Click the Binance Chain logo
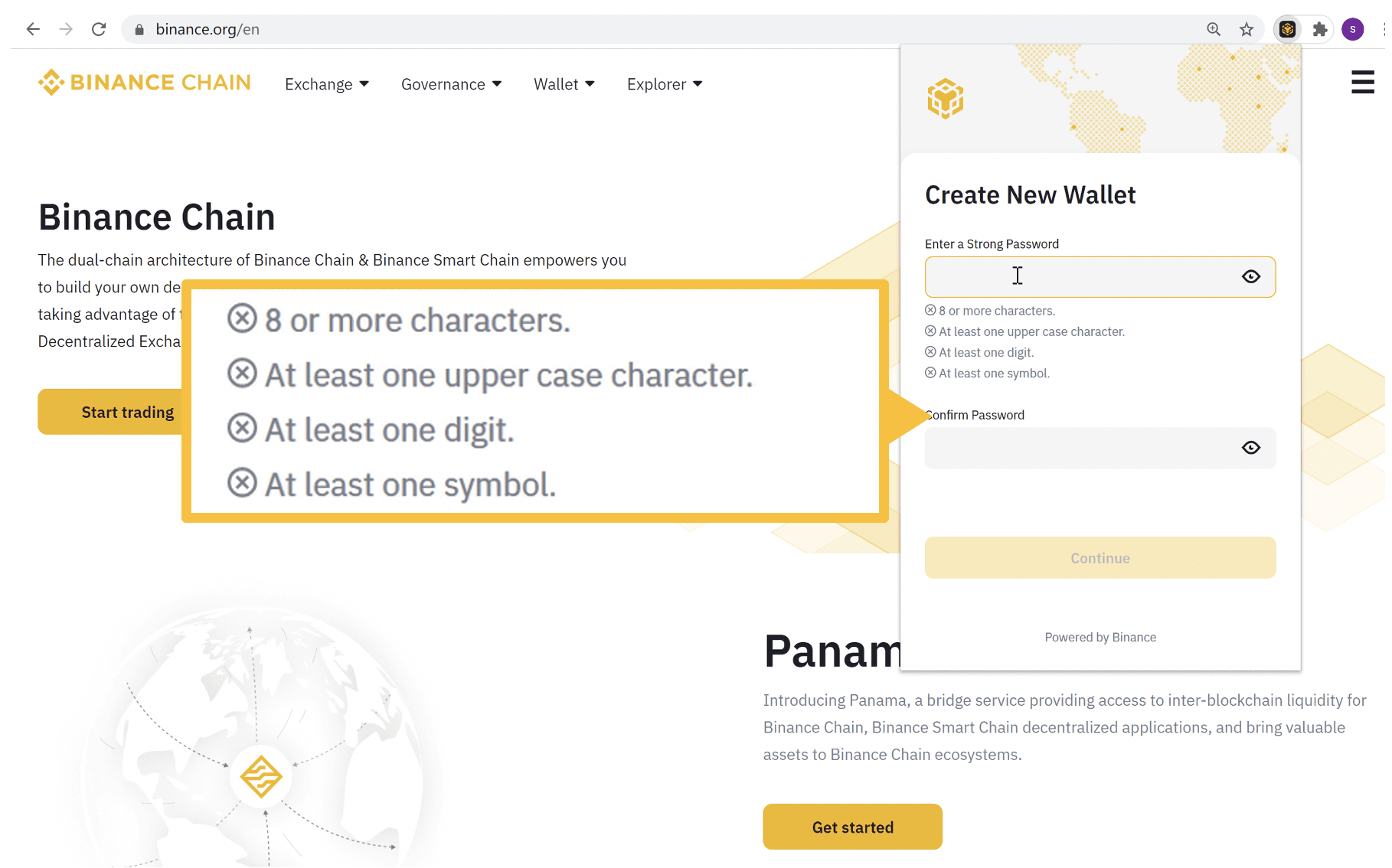 point(145,82)
